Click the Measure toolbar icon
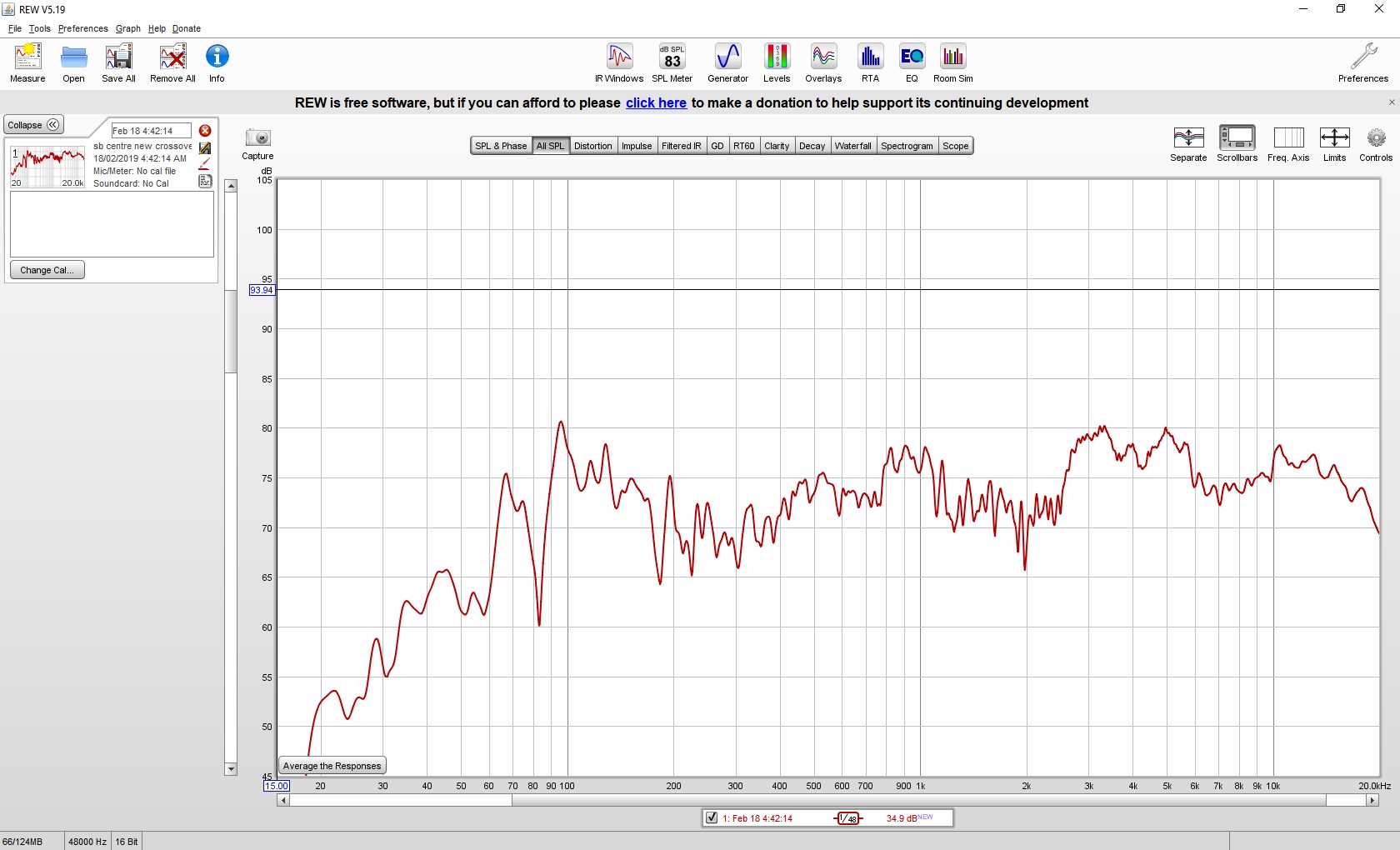The height and width of the screenshot is (850, 1400). [27, 63]
